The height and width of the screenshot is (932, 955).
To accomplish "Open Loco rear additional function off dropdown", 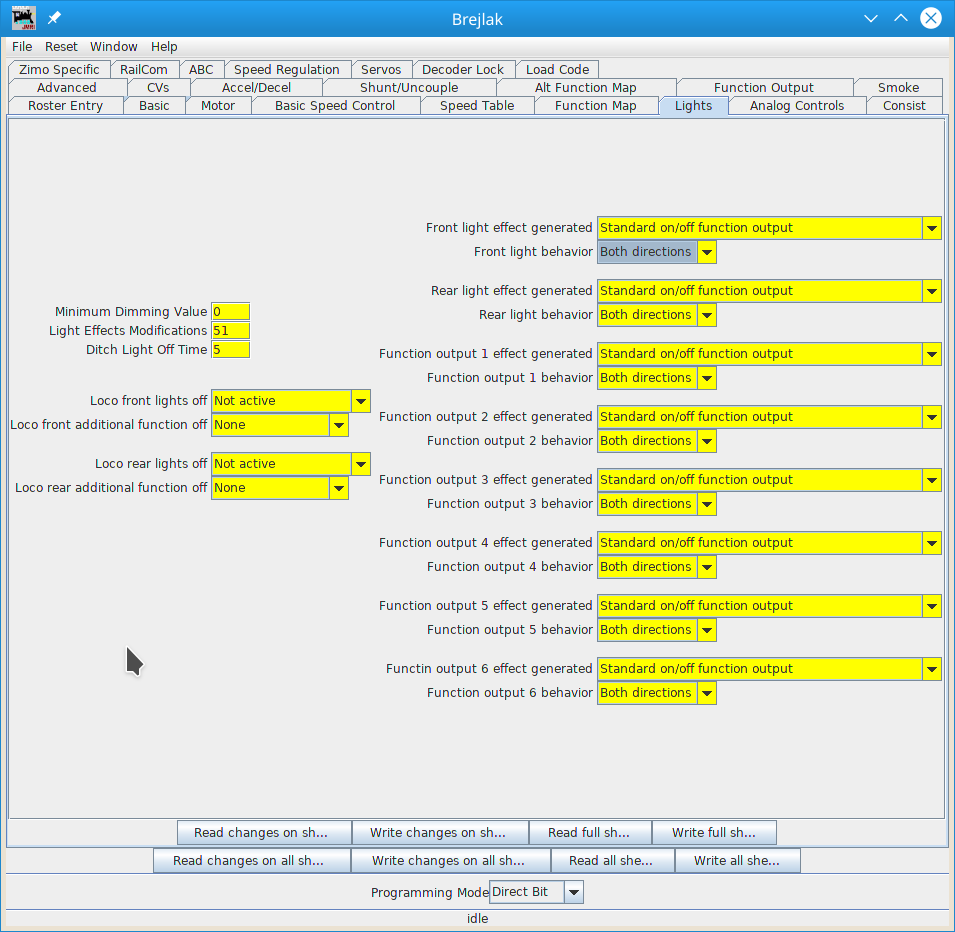I will pyautogui.click(x=279, y=488).
